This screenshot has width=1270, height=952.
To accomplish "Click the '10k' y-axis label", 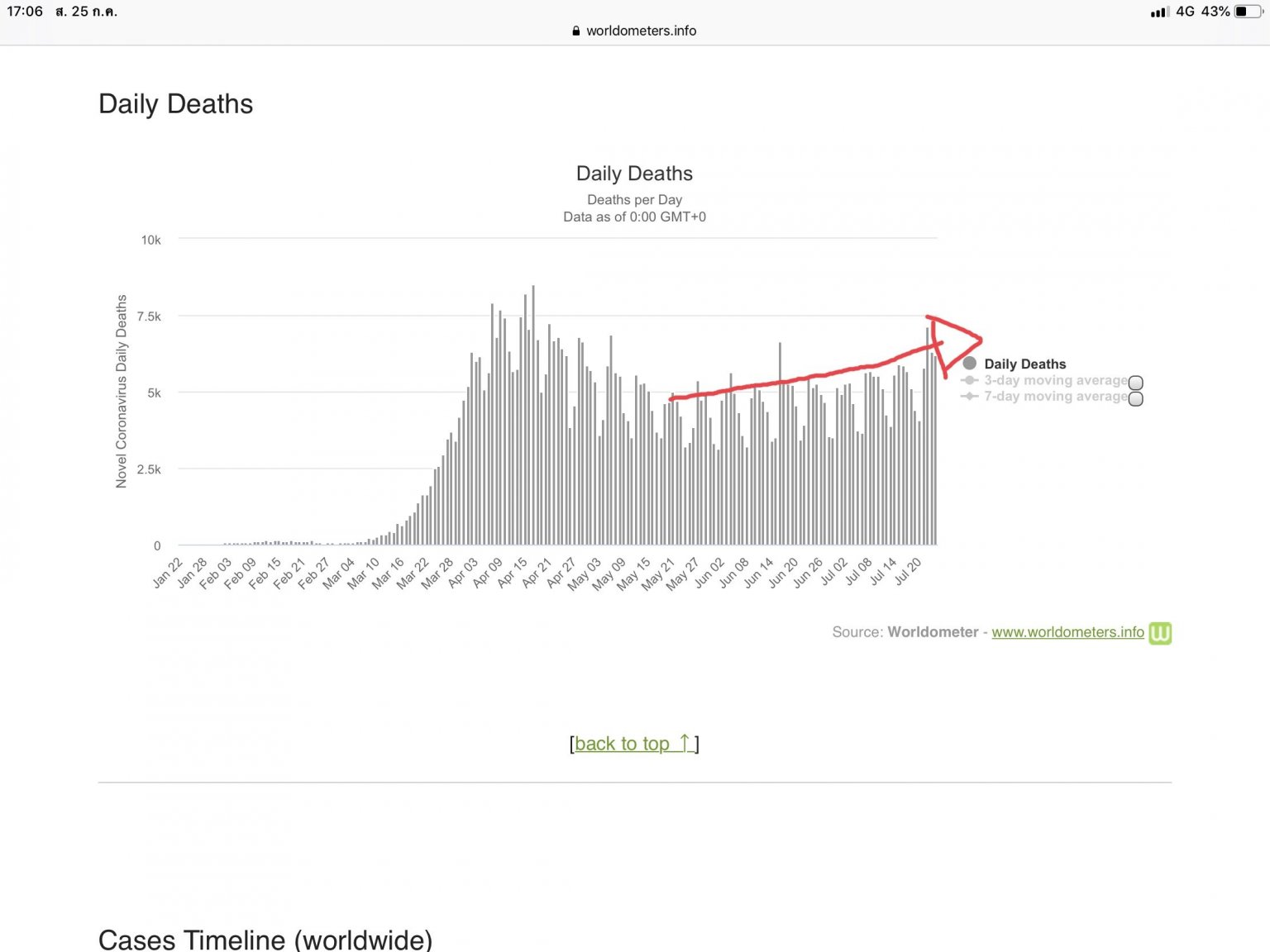I will (x=150, y=240).
